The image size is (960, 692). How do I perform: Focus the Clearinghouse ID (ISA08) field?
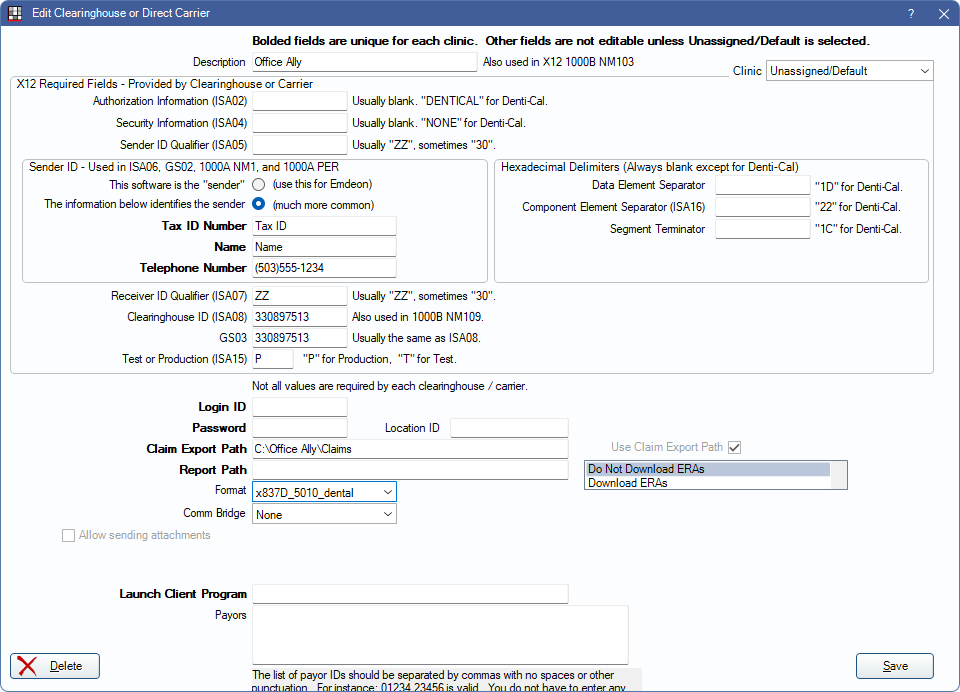tap(299, 317)
